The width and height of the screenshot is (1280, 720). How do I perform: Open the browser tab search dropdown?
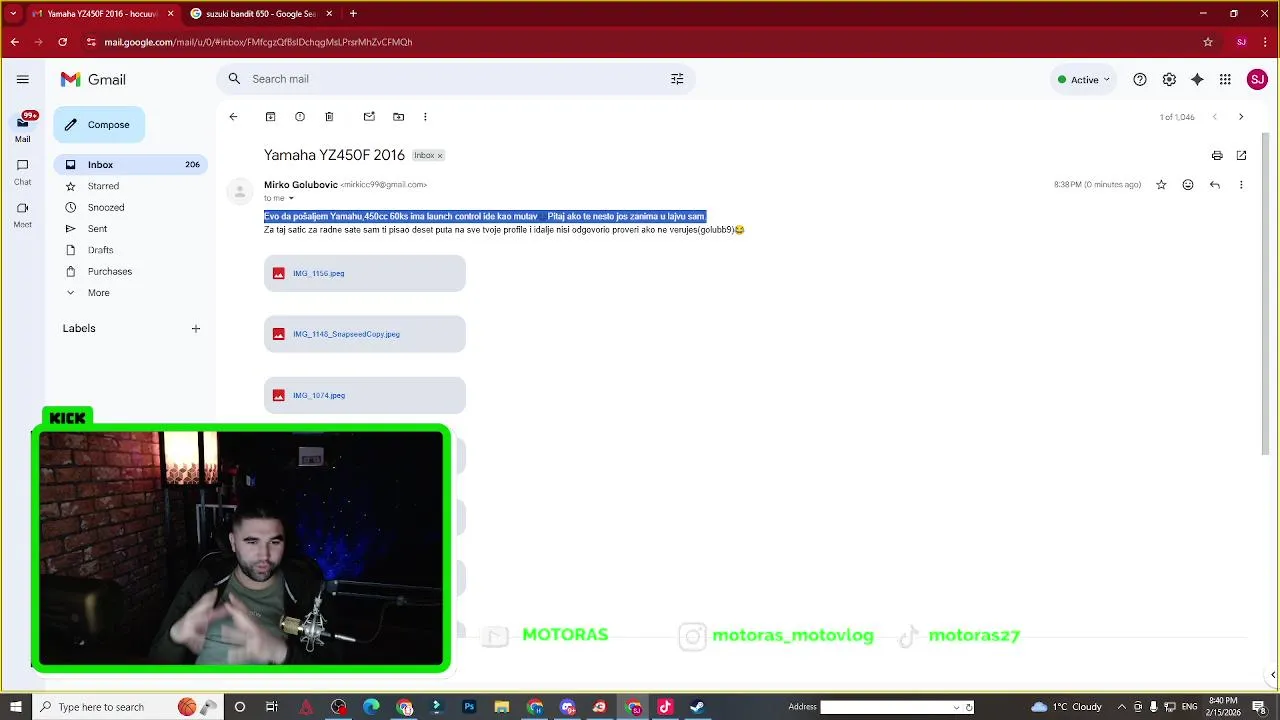[12, 13]
